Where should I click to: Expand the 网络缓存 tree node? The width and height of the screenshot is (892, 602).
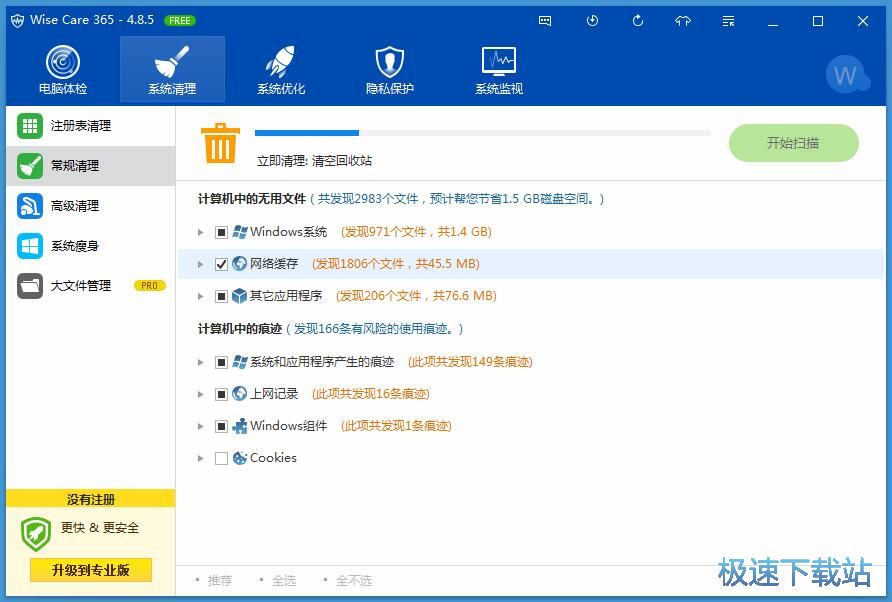[200, 264]
